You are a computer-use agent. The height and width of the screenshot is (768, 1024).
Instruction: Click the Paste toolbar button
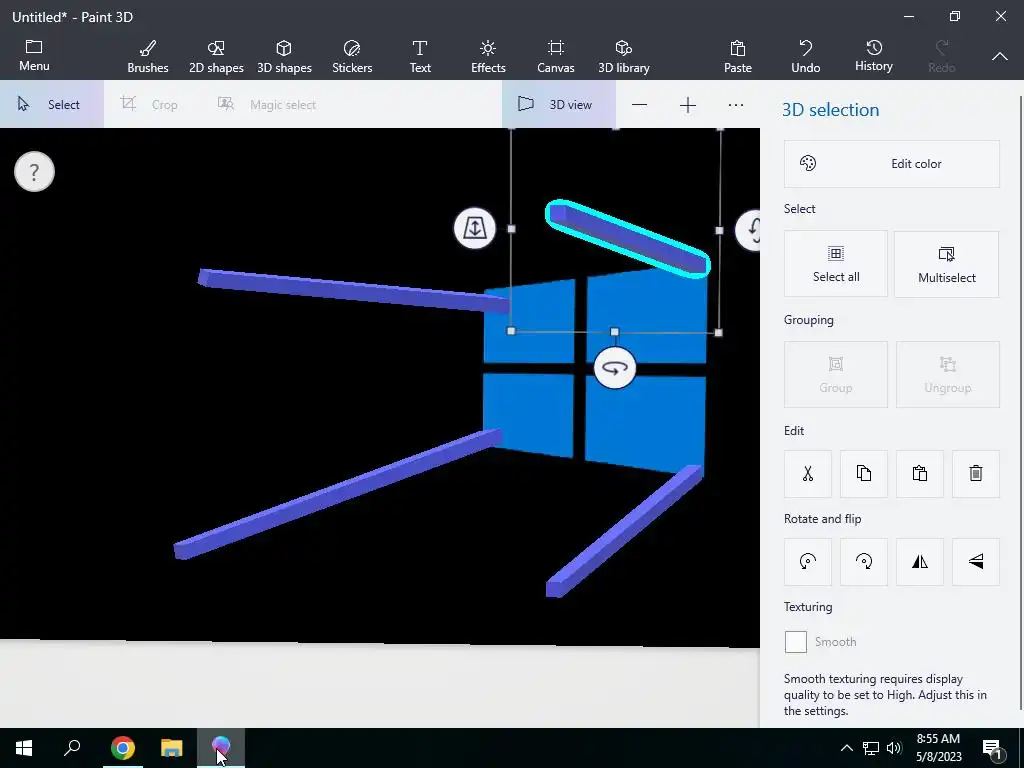tap(738, 57)
